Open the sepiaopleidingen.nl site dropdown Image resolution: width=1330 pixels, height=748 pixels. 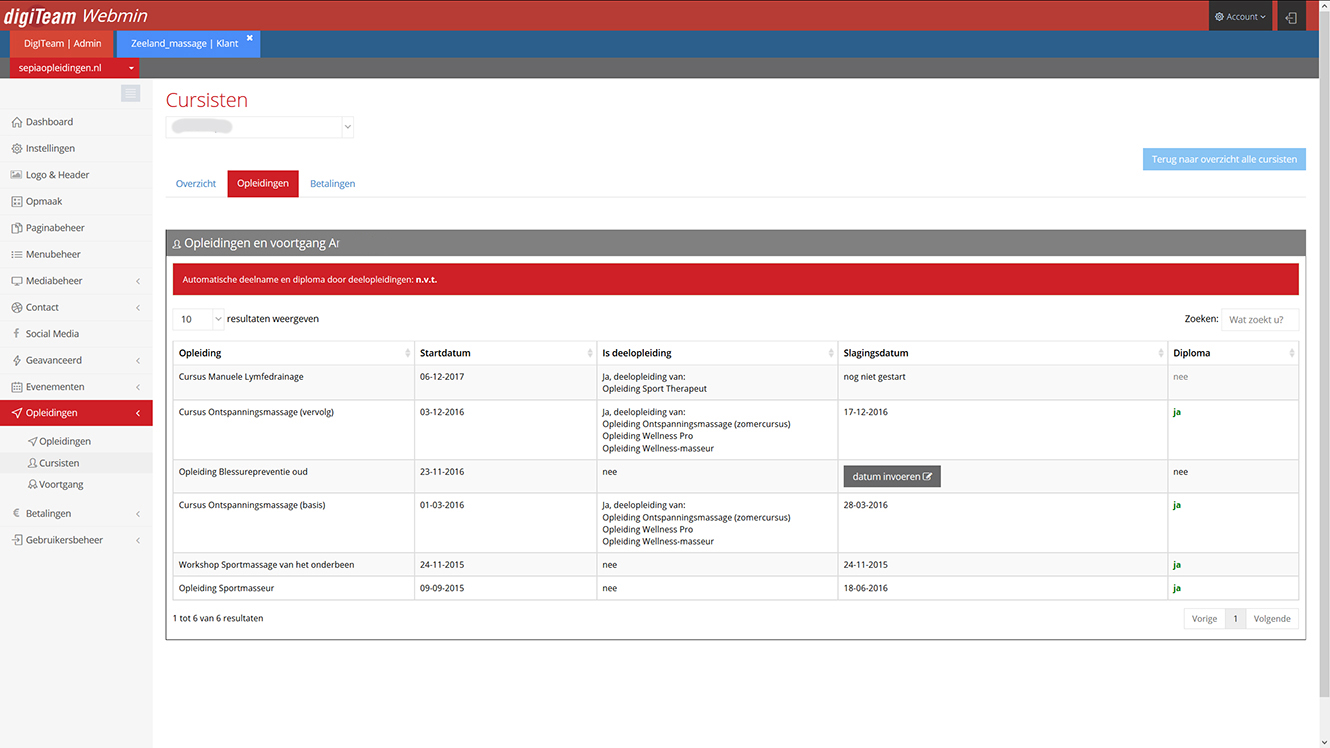tap(75, 68)
